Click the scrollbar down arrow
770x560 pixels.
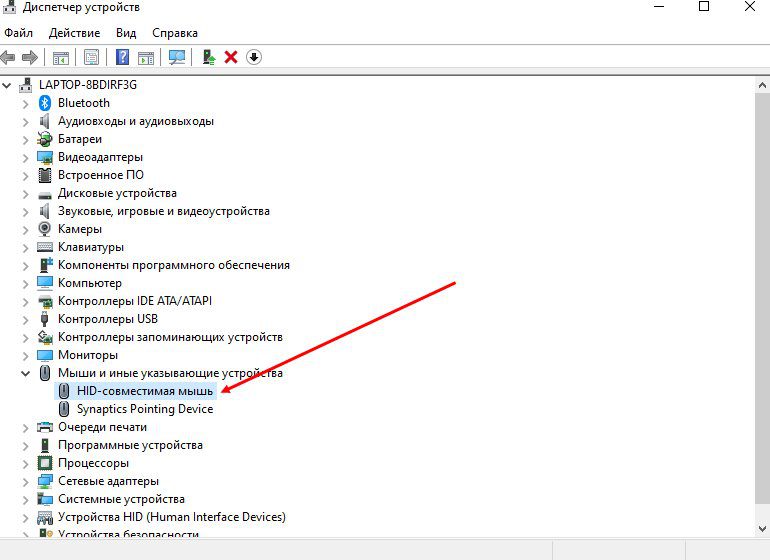tap(762, 529)
